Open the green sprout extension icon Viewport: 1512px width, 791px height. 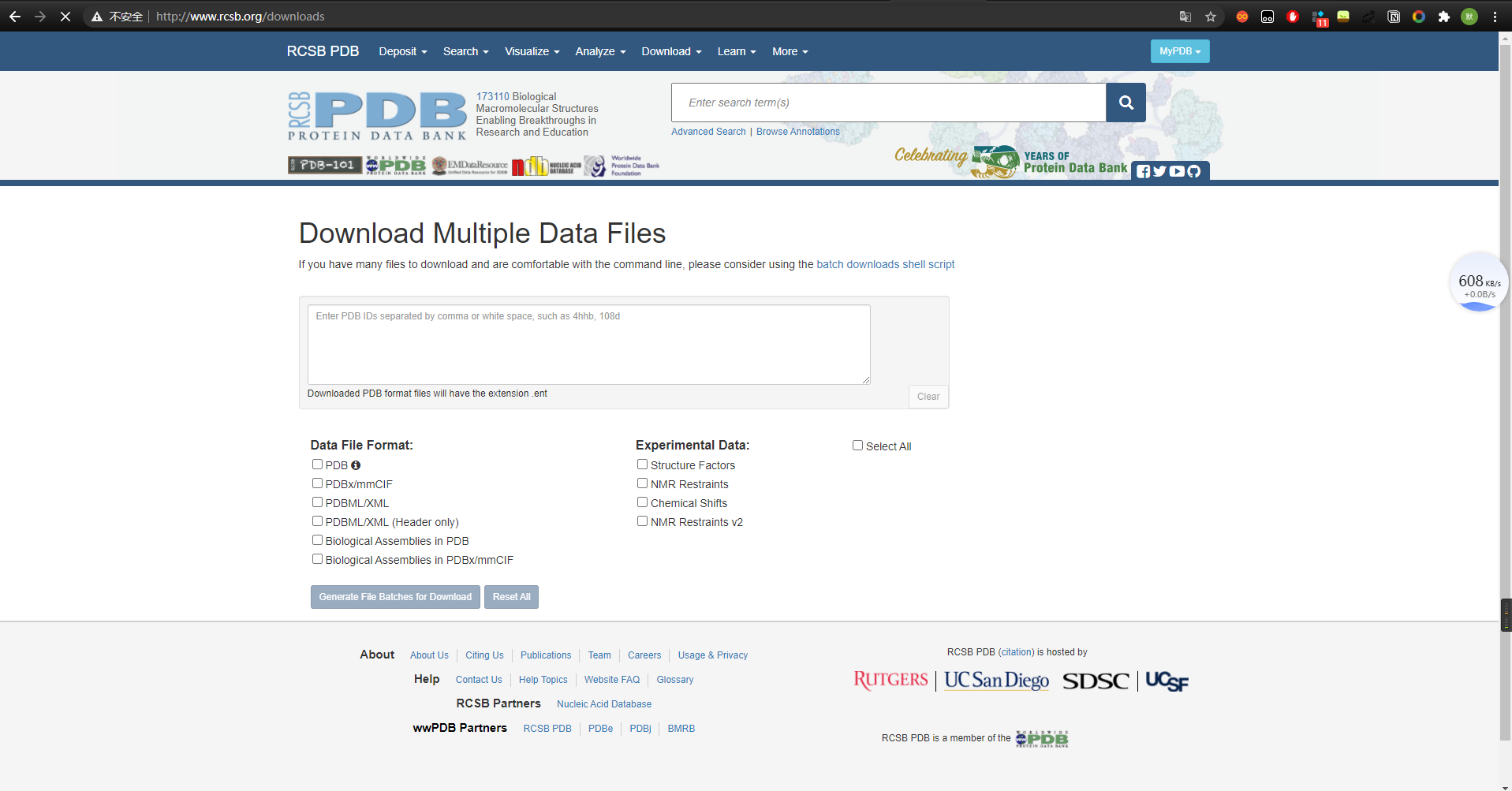click(1343, 17)
